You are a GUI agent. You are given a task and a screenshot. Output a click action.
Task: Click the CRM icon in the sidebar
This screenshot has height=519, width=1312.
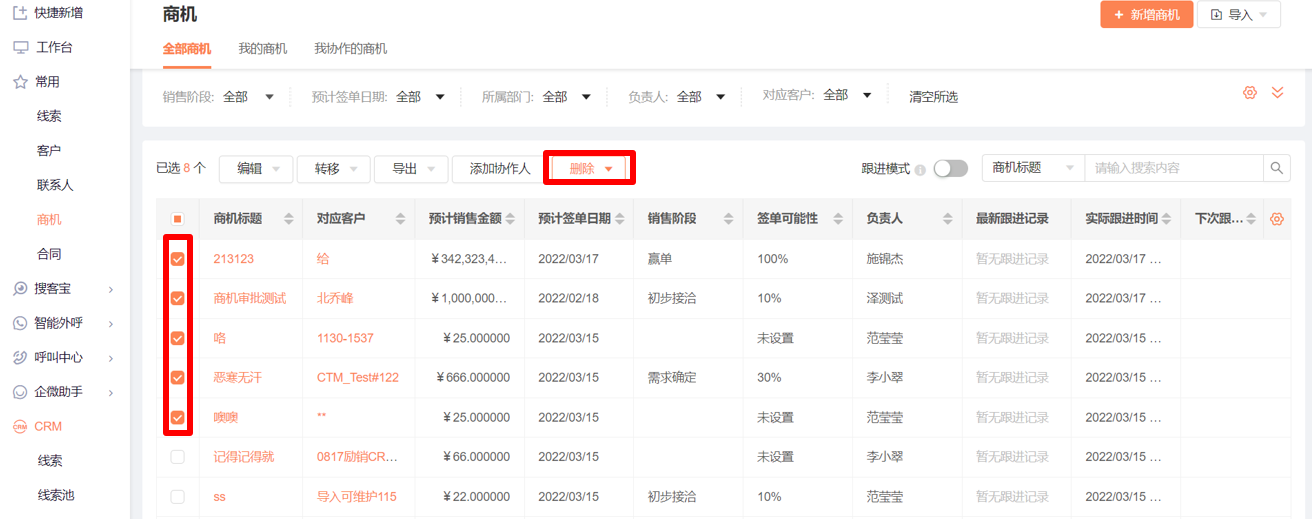click(20, 426)
